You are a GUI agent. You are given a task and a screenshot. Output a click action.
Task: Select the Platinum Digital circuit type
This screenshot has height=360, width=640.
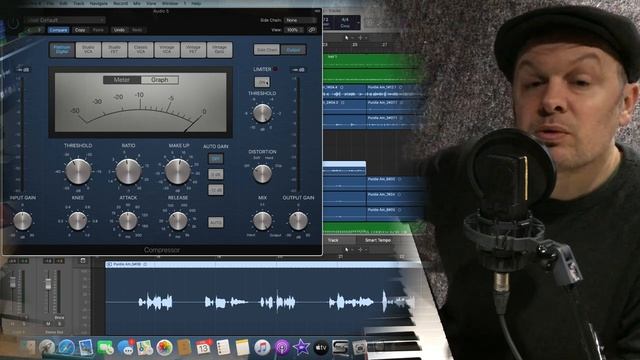[x=62, y=50]
